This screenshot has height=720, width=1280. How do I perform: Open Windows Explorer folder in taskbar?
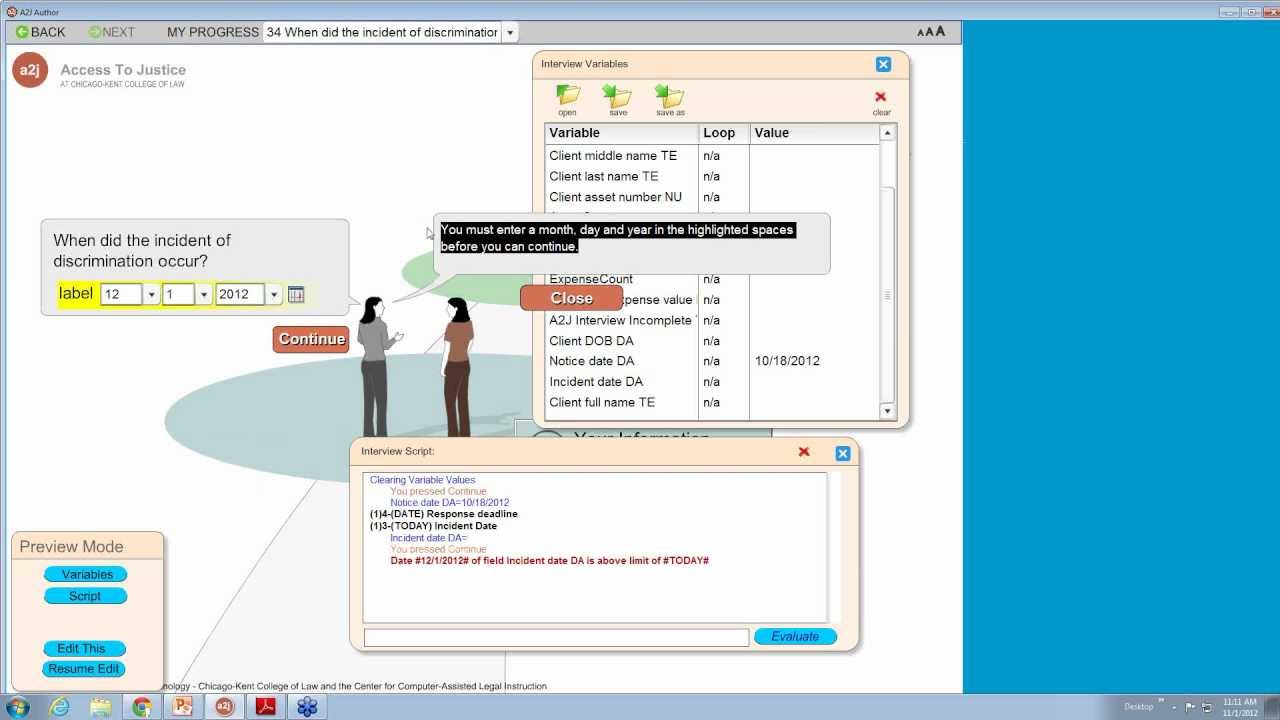(101, 707)
